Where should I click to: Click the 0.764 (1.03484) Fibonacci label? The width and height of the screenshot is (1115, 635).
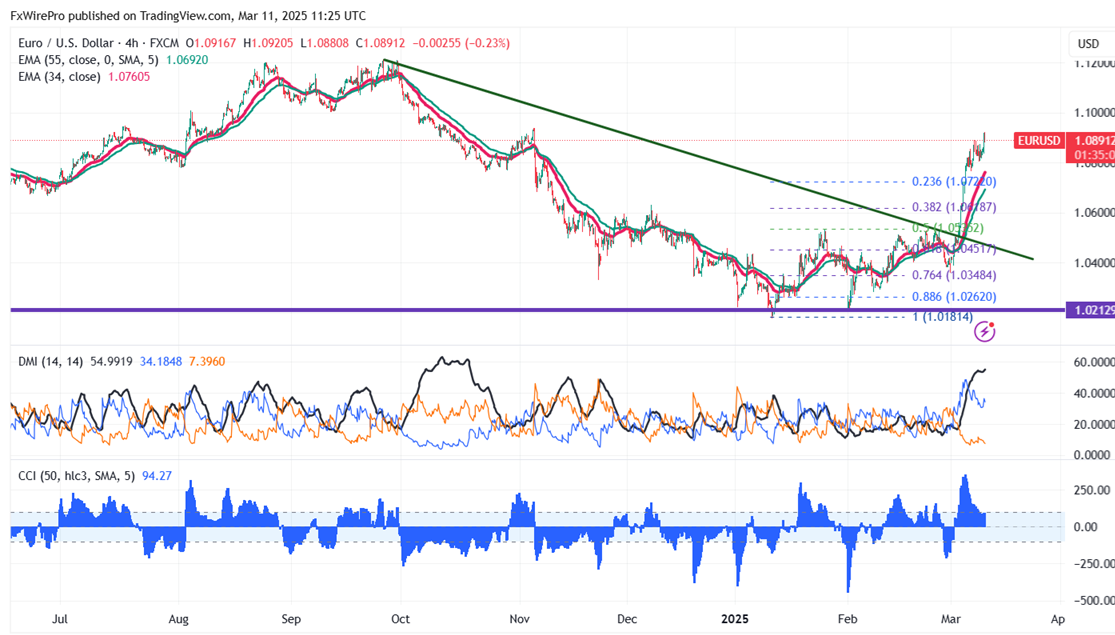click(x=954, y=275)
